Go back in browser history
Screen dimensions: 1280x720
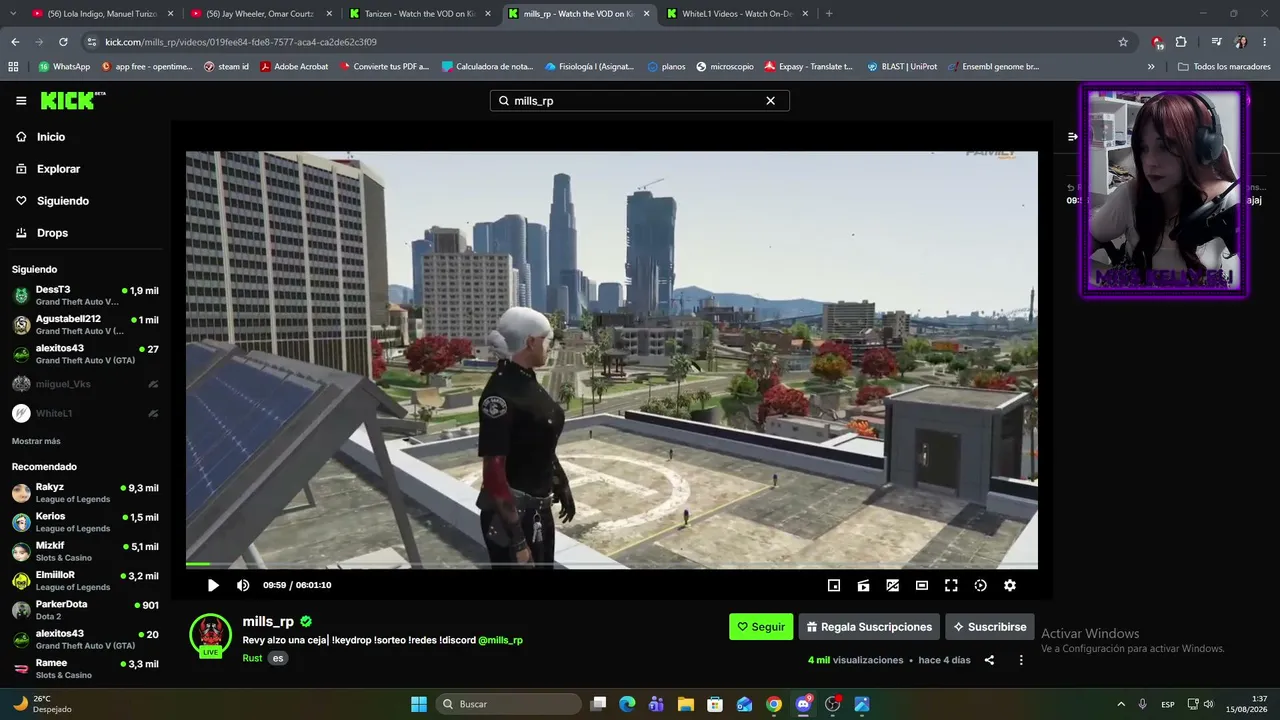tap(15, 42)
